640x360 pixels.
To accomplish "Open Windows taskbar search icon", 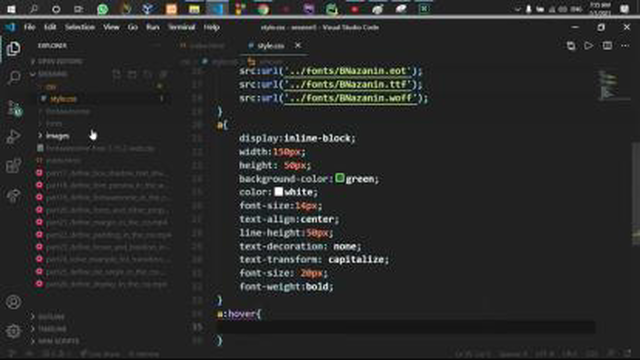I will tap(33, 9).
